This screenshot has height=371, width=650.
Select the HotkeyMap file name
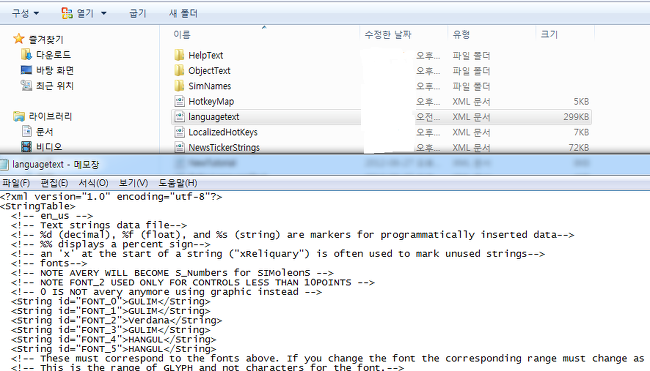(x=211, y=101)
